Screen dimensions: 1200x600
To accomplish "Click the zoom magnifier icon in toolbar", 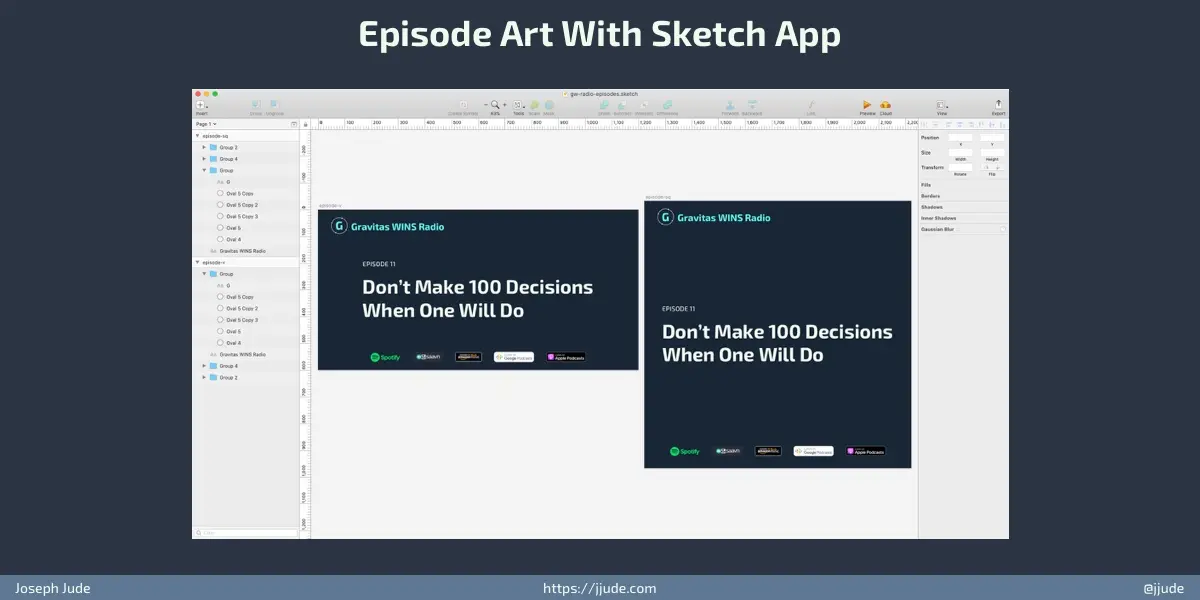I will point(494,104).
